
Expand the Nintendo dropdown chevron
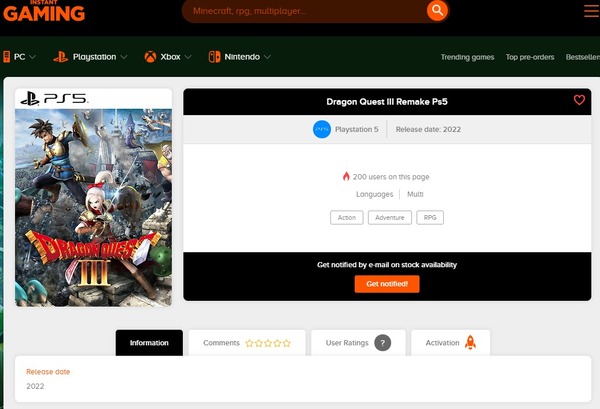pos(267,57)
